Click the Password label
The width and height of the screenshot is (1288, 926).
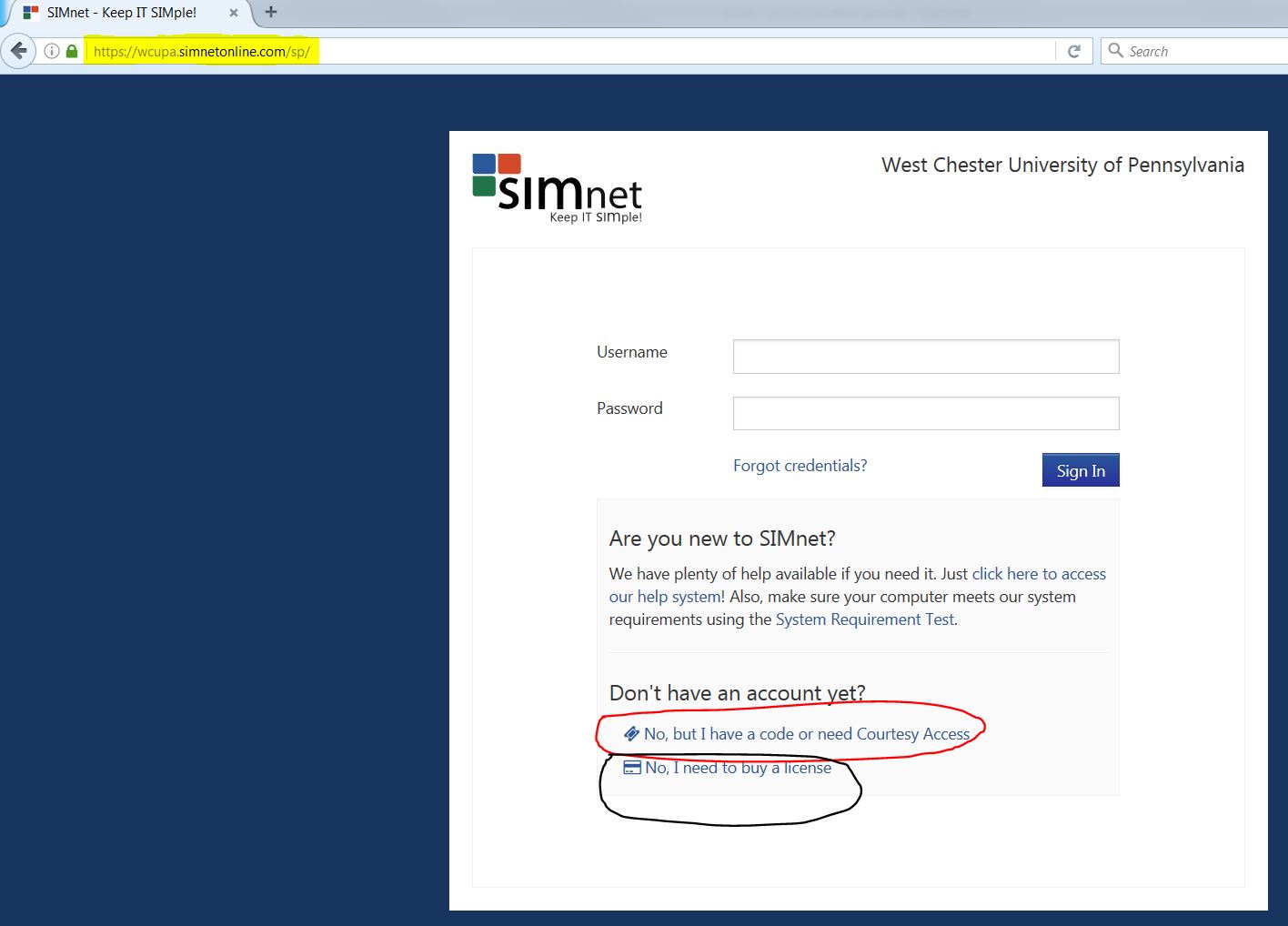pos(629,408)
